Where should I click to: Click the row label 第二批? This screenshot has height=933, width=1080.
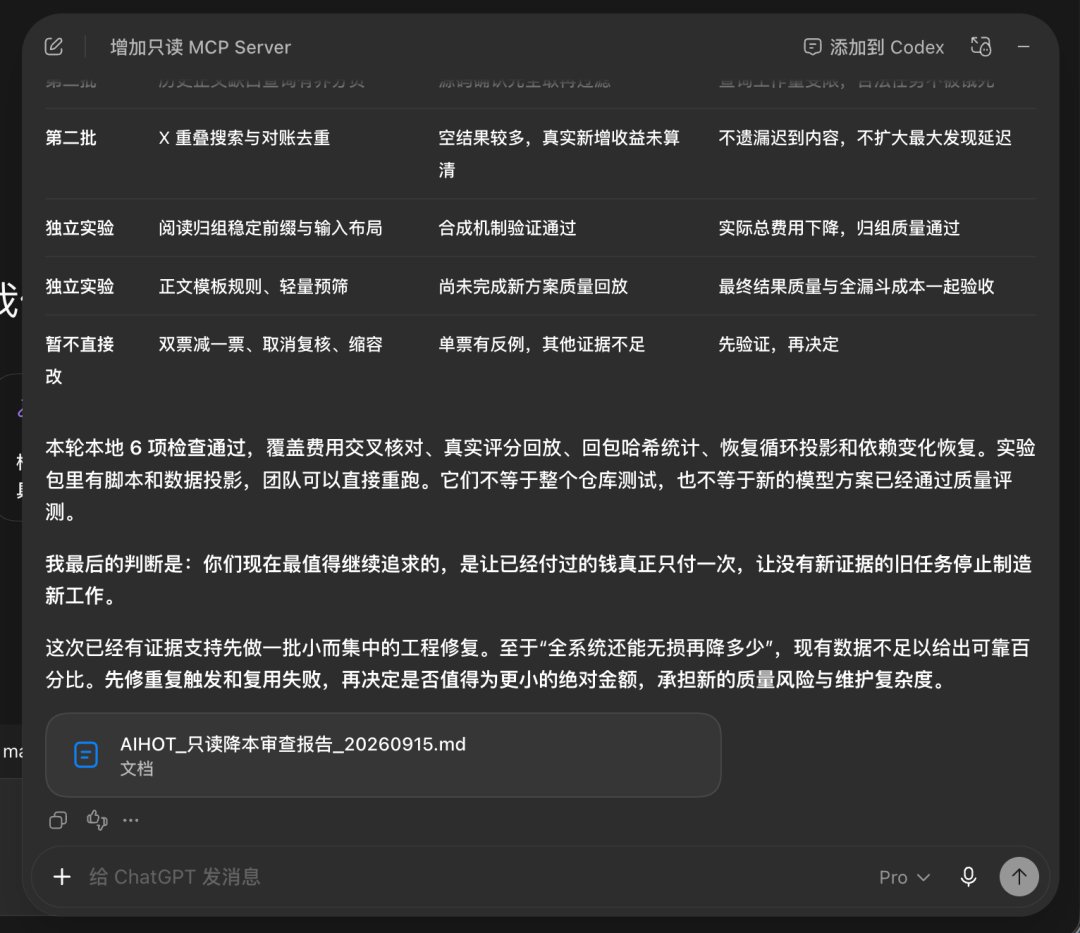pos(71,138)
